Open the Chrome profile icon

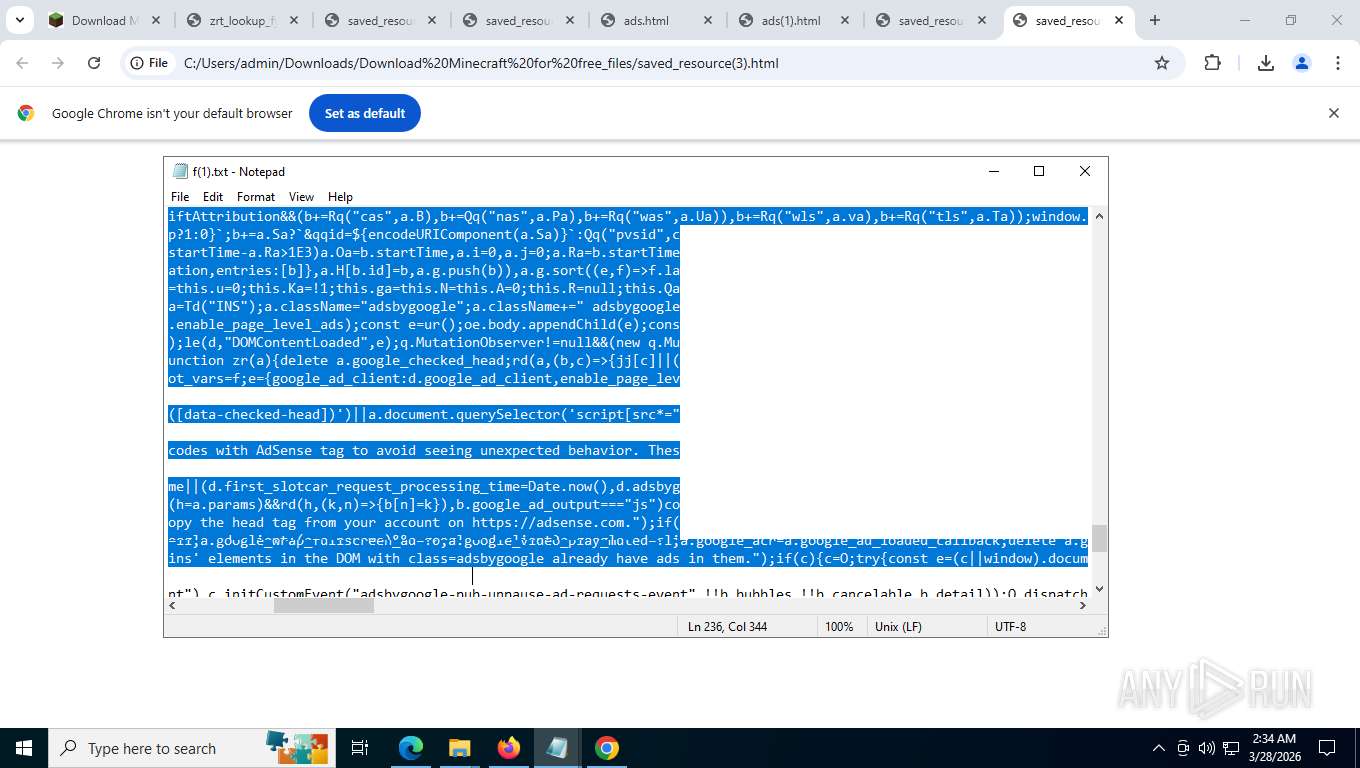(x=1302, y=63)
